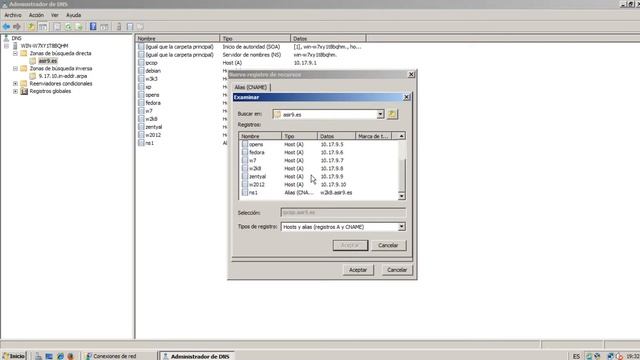
Task: Select the DNS root node icon in the tree
Action: click(x=6, y=38)
